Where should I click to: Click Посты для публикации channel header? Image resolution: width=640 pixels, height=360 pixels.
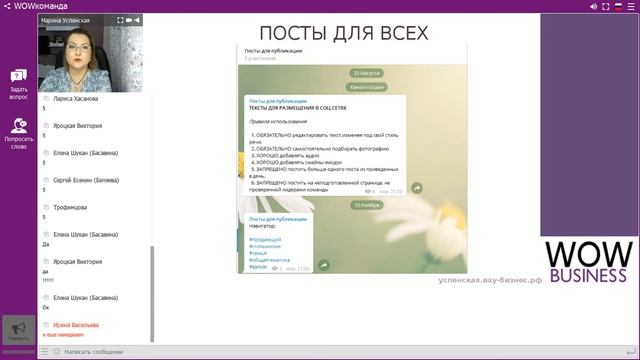tap(273, 51)
